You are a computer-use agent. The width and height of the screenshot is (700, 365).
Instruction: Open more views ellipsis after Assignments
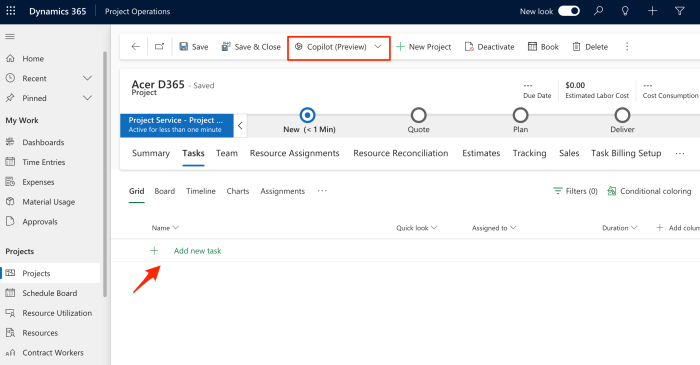322,191
